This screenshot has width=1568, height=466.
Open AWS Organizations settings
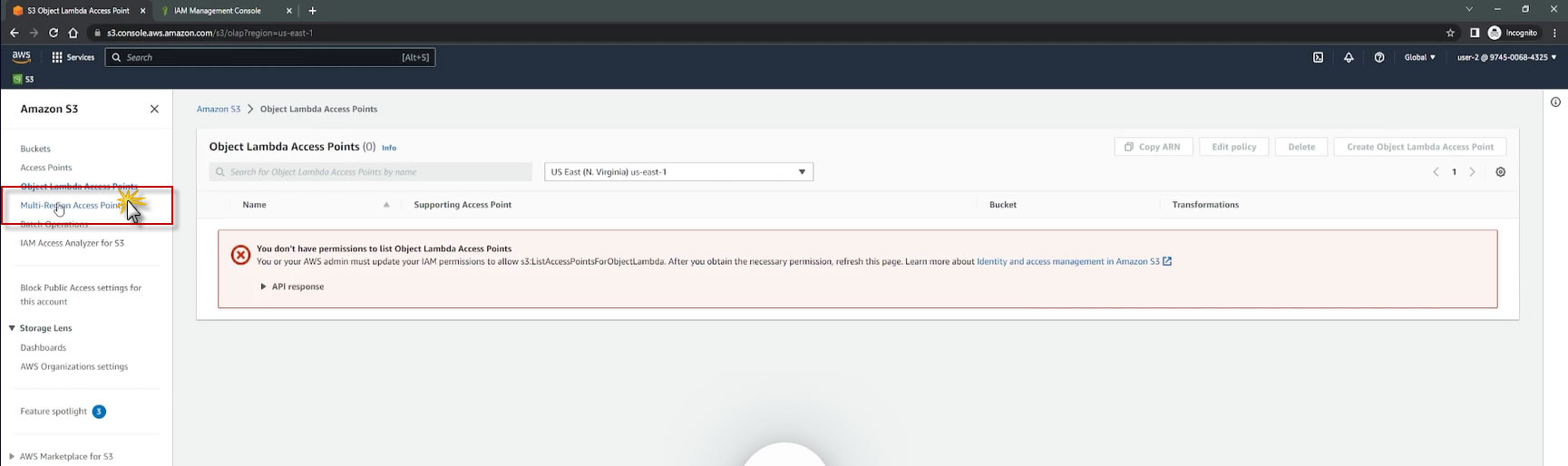coord(74,366)
